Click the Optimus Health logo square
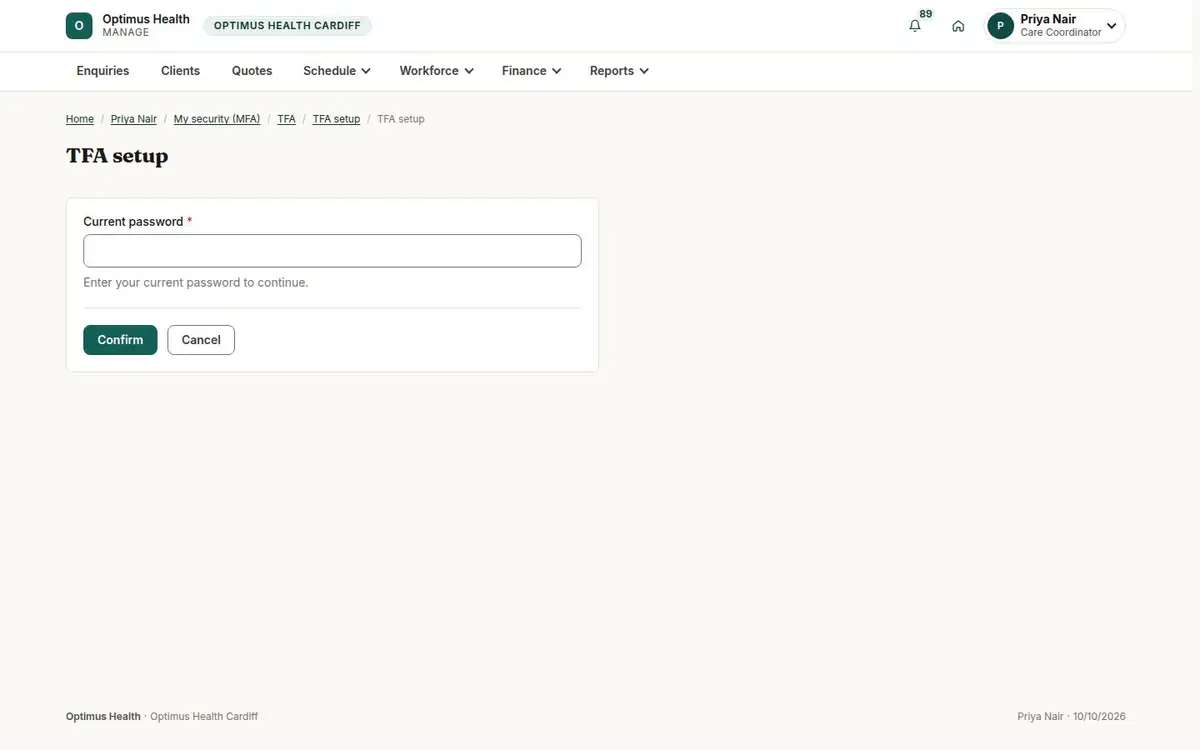Viewport: 1200px width, 750px height. tap(79, 26)
